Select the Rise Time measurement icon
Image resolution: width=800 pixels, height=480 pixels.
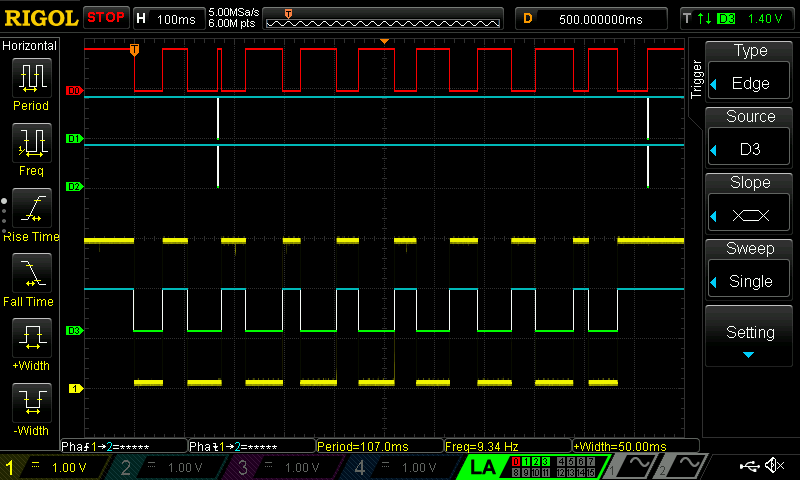pyautogui.click(x=32, y=208)
